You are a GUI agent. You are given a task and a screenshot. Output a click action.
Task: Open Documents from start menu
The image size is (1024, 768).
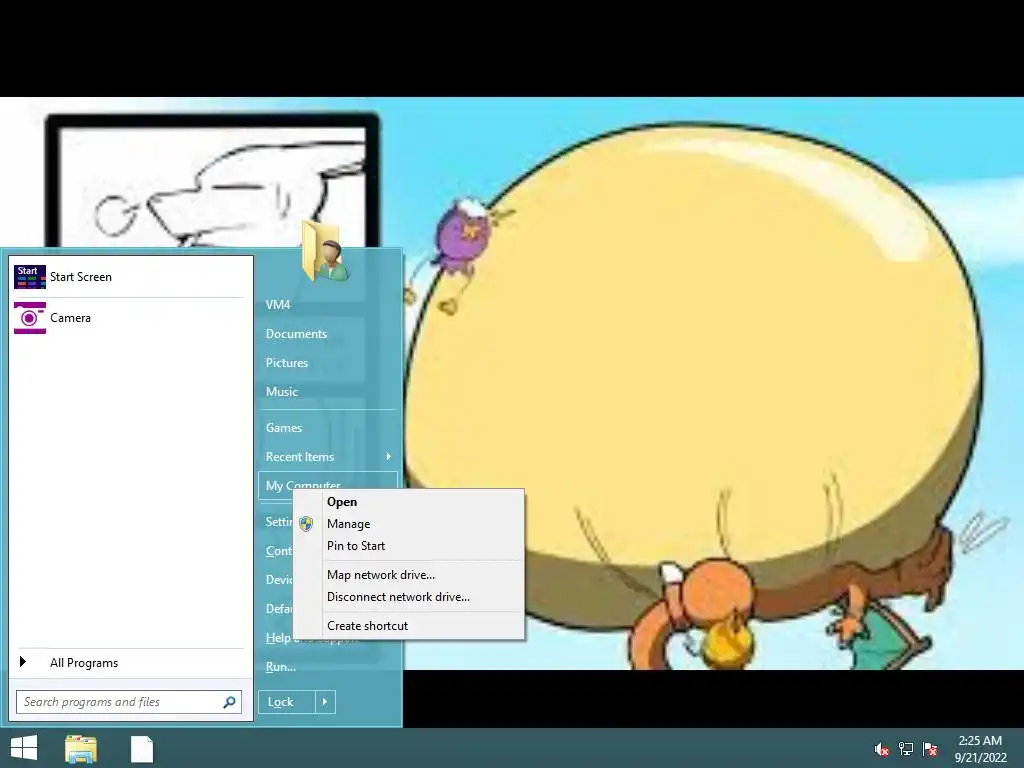(x=296, y=334)
